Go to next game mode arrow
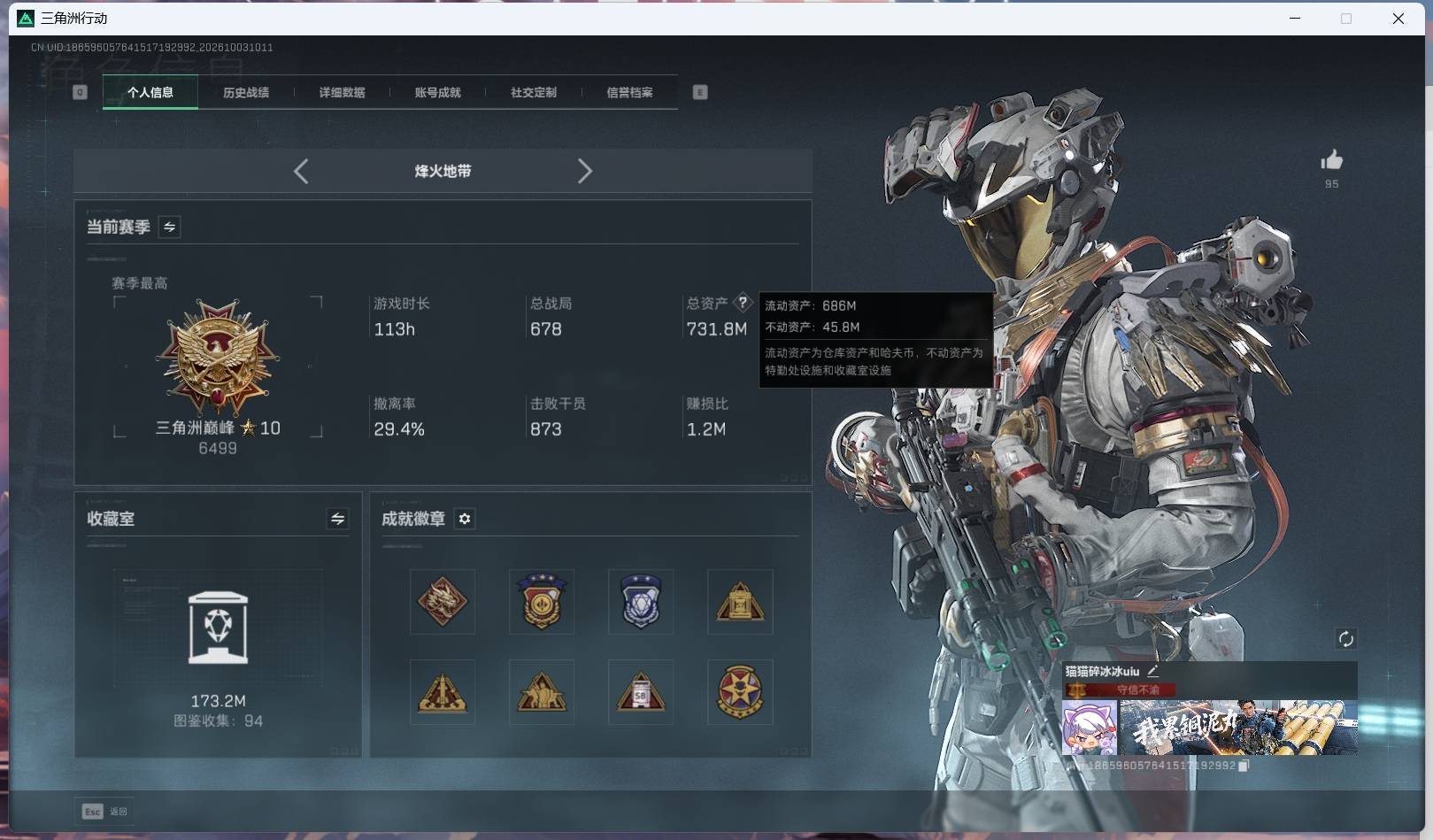 click(584, 171)
